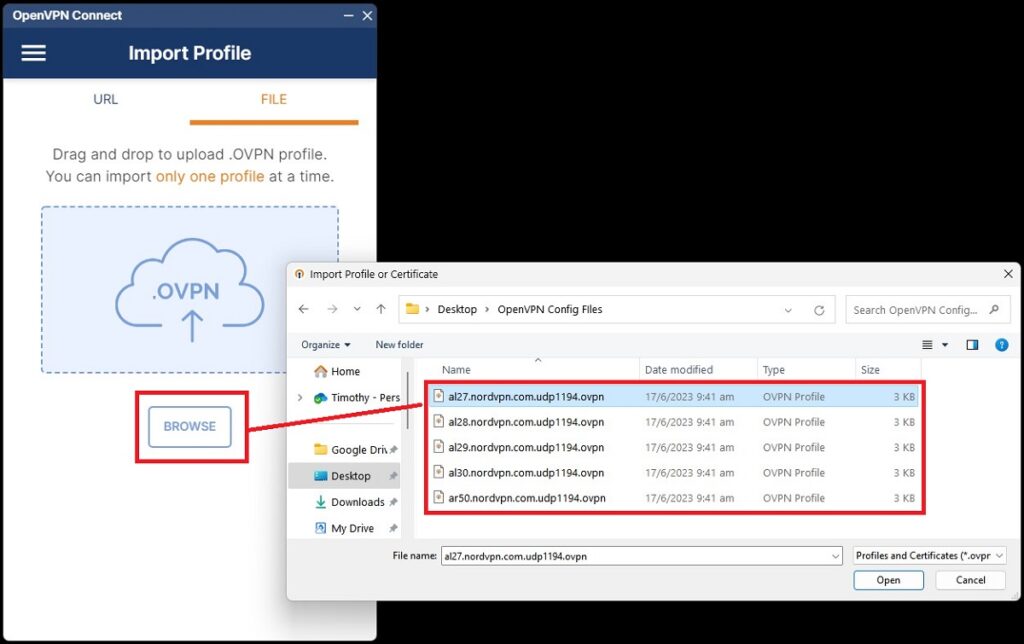Select Google Drive in navigation pane

click(x=351, y=450)
